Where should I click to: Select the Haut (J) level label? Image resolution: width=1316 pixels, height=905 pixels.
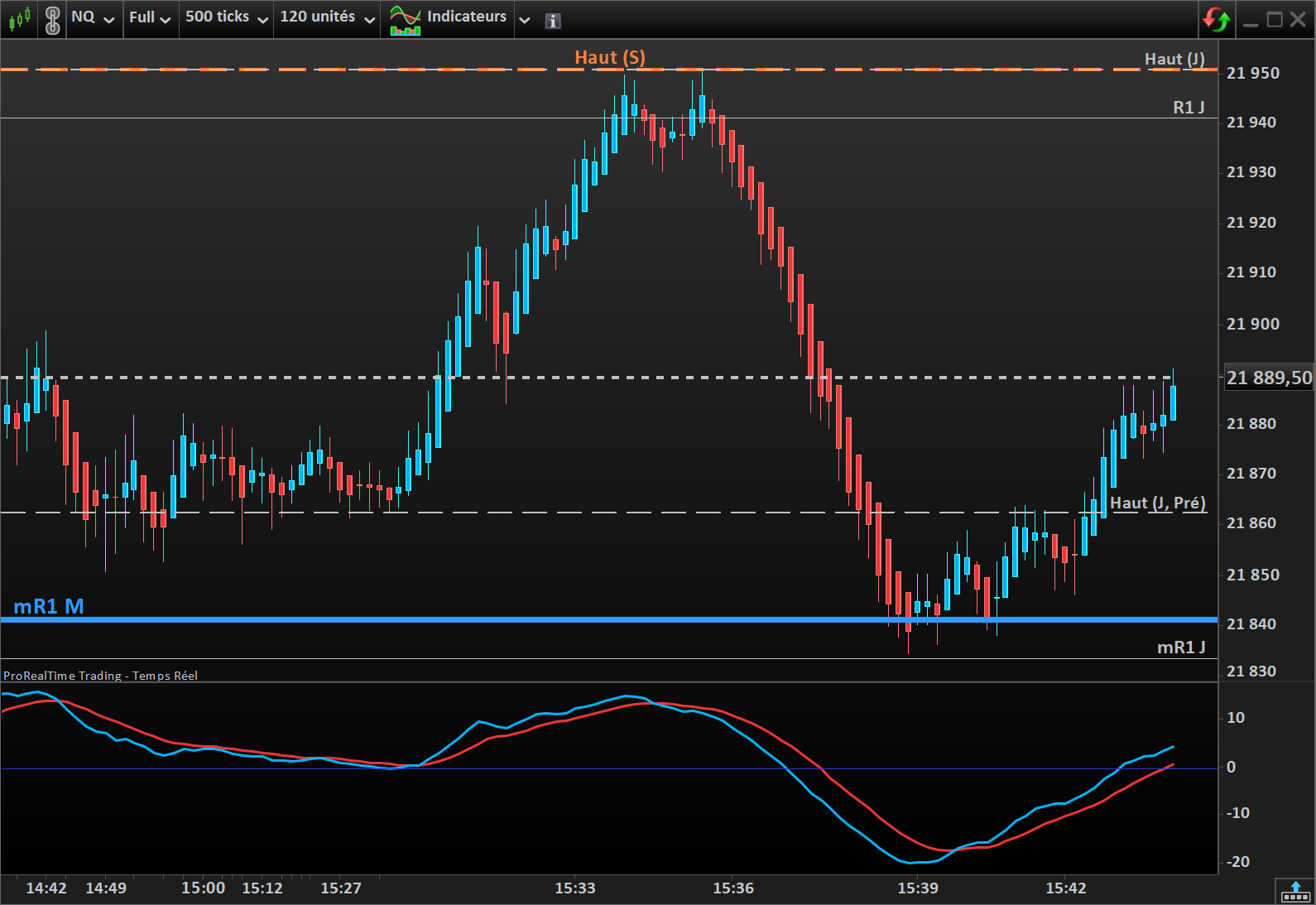[x=1174, y=59]
